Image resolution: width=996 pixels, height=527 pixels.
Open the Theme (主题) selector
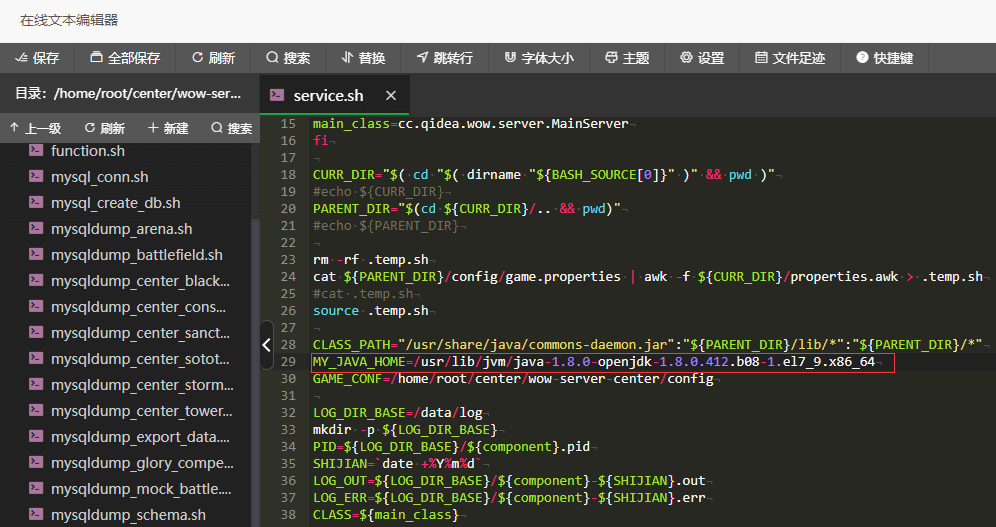coord(627,58)
